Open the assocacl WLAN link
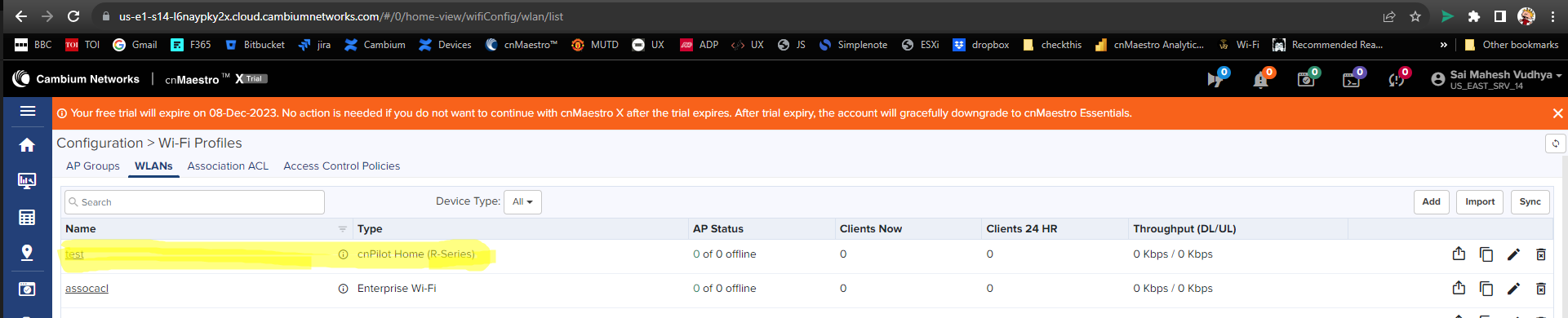This screenshot has height=318, width=1568. 87,289
